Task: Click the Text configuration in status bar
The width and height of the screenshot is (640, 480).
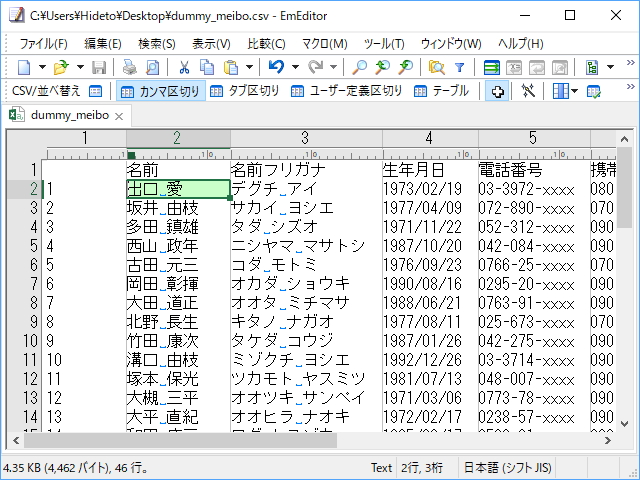Action: tap(381, 468)
